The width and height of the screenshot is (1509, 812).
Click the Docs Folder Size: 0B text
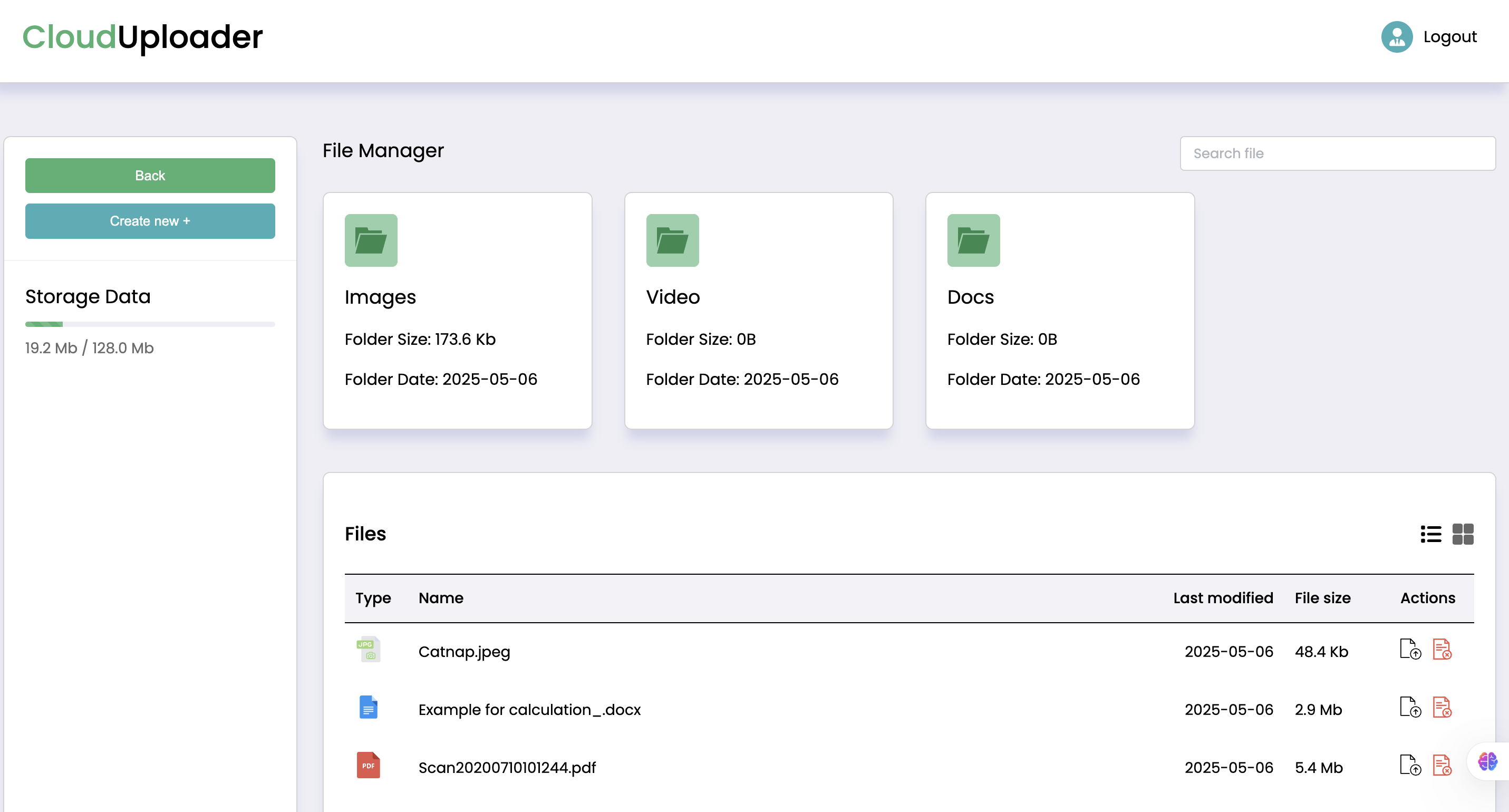click(x=1002, y=339)
